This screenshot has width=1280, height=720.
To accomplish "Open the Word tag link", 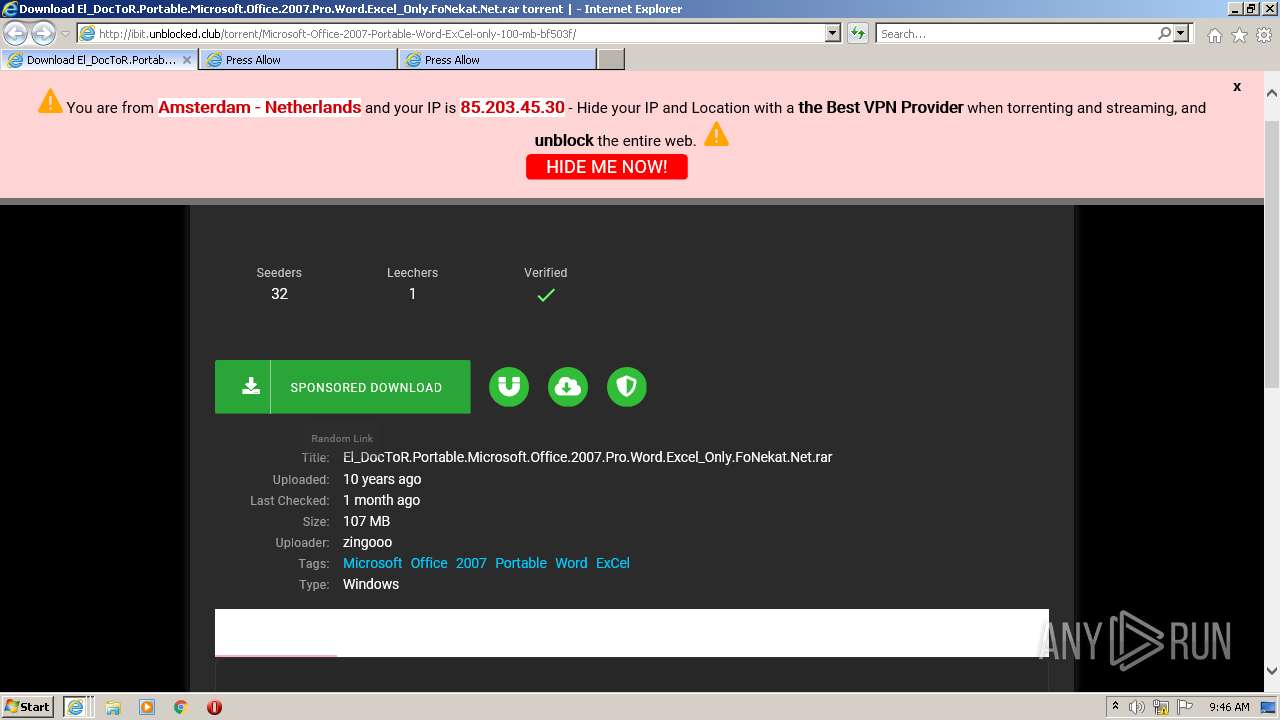I will coord(571,563).
